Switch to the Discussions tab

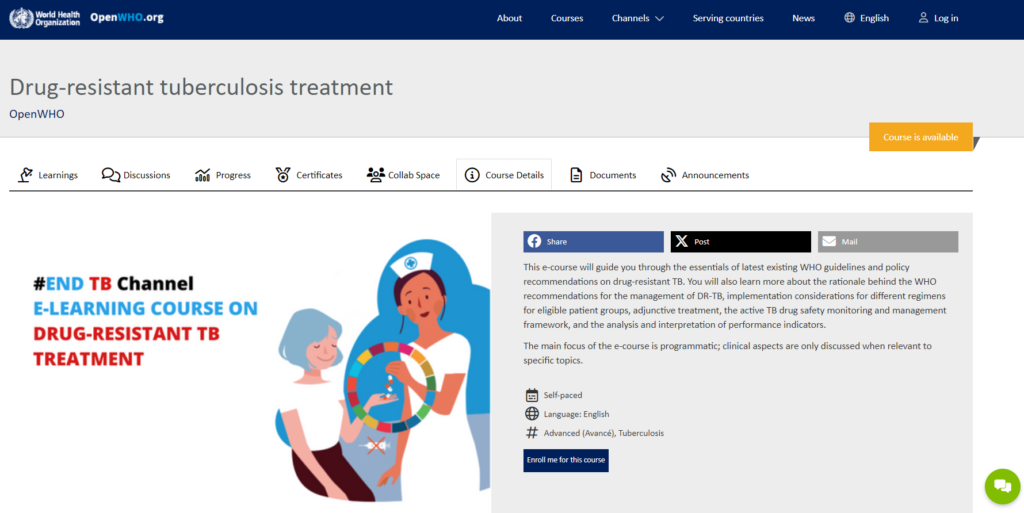(x=136, y=175)
